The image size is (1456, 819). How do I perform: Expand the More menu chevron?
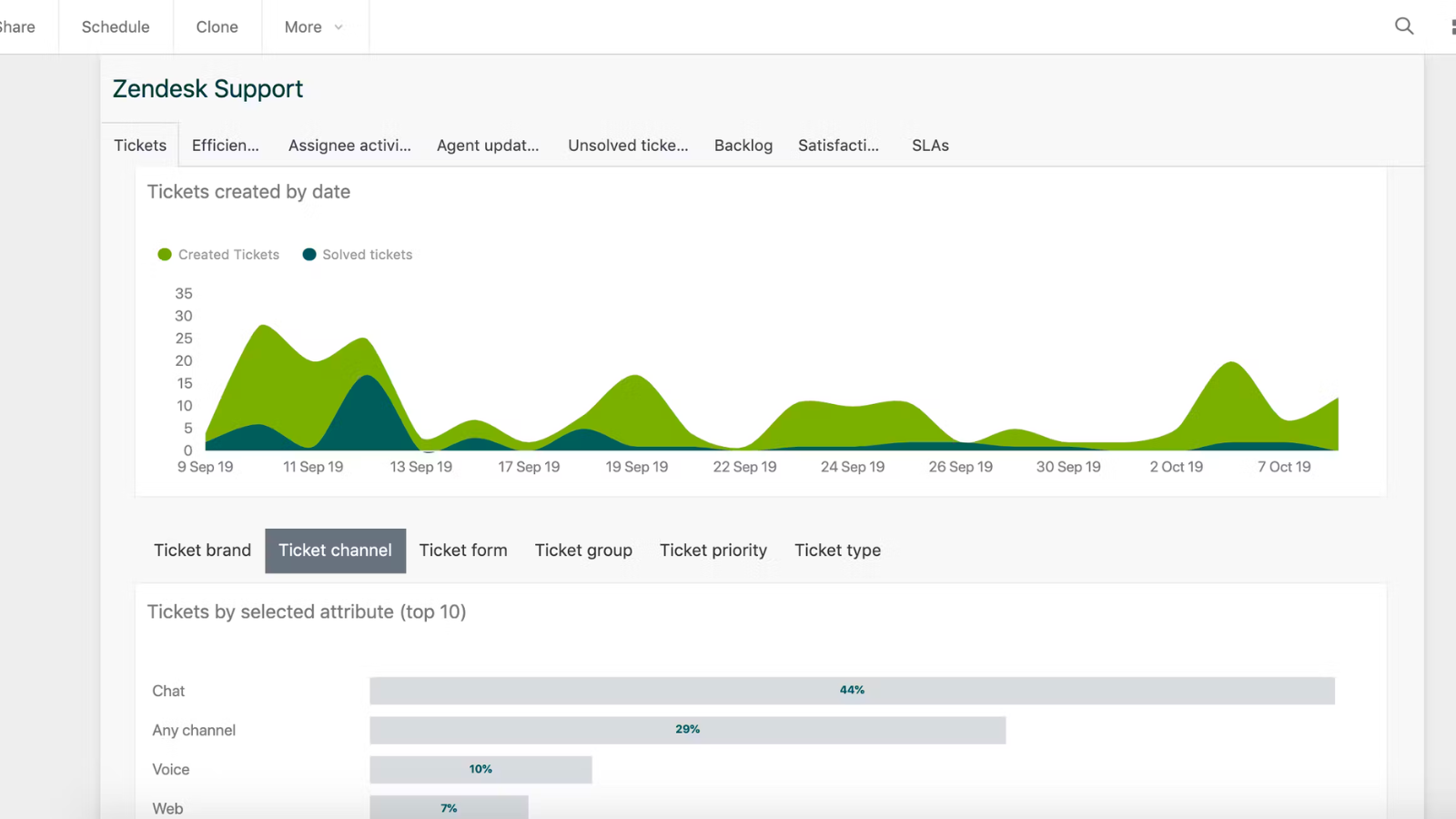(339, 27)
